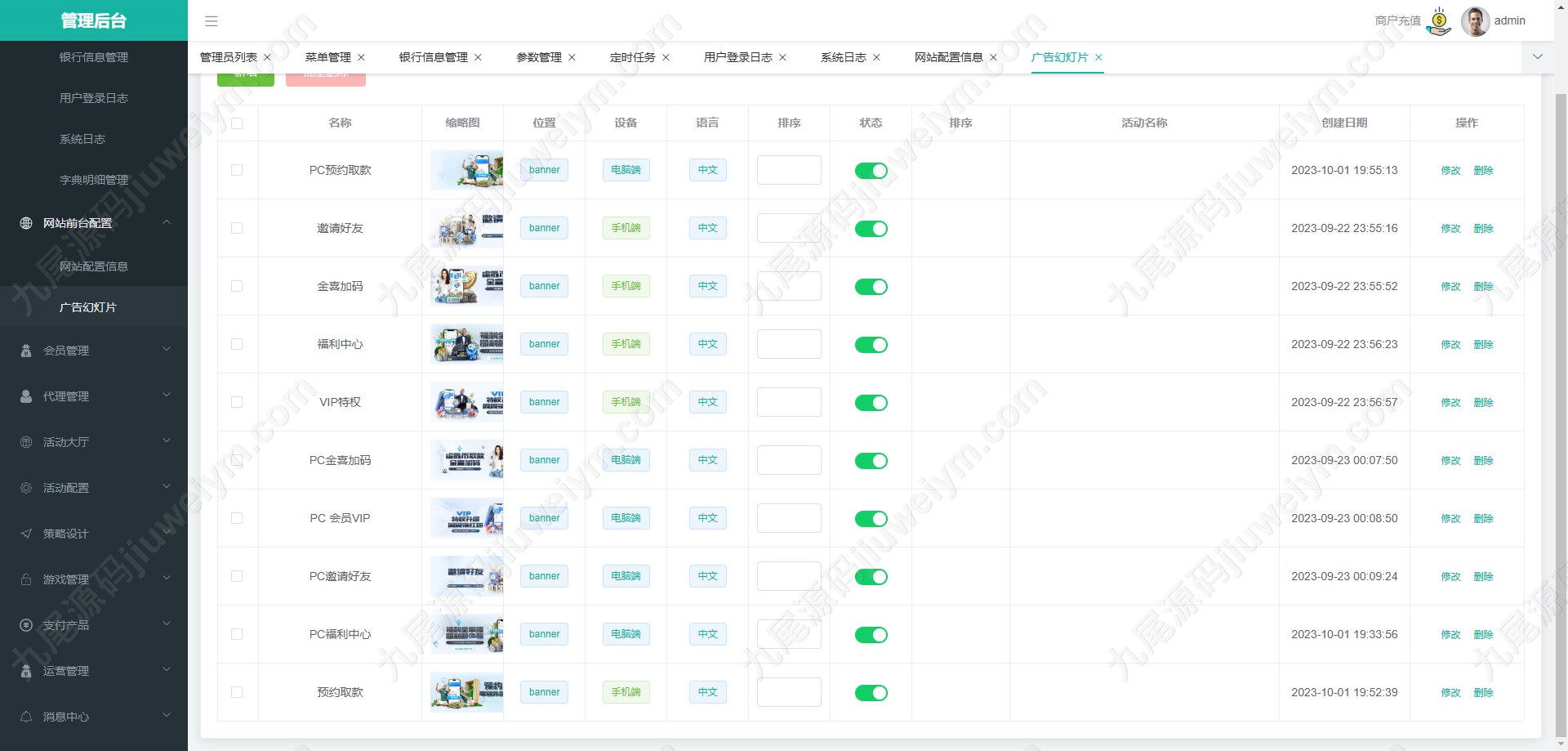
Task: Close the 参数管理 tab with X icon
Action: 572,57
